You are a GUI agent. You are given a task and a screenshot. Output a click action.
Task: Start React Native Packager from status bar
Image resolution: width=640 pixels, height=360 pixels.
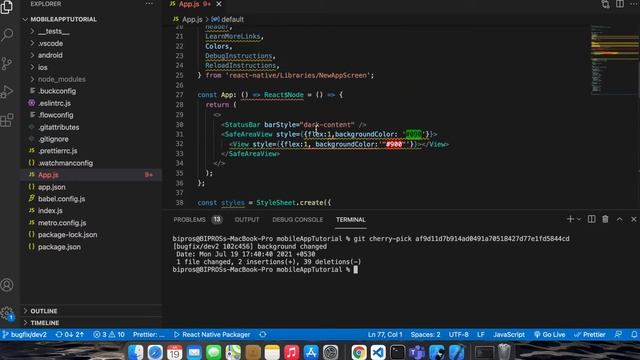point(212,335)
